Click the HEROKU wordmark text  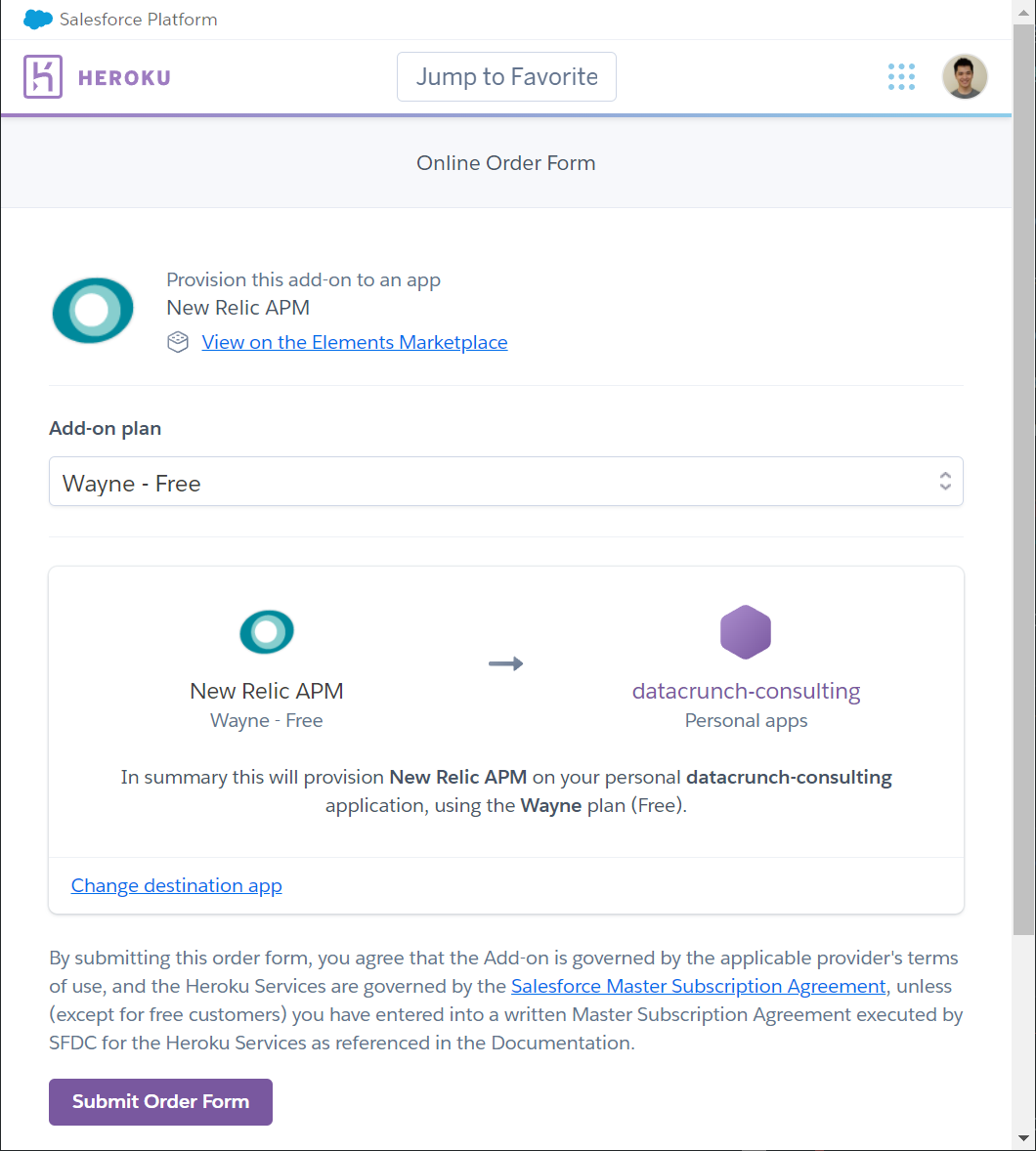[x=124, y=78]
